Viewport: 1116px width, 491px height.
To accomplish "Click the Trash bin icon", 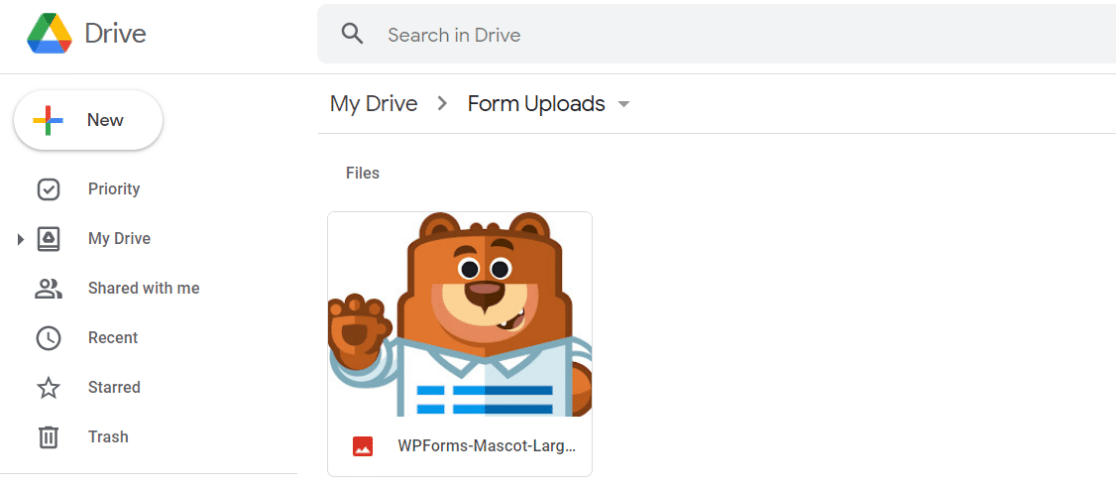I will point(48,437).
